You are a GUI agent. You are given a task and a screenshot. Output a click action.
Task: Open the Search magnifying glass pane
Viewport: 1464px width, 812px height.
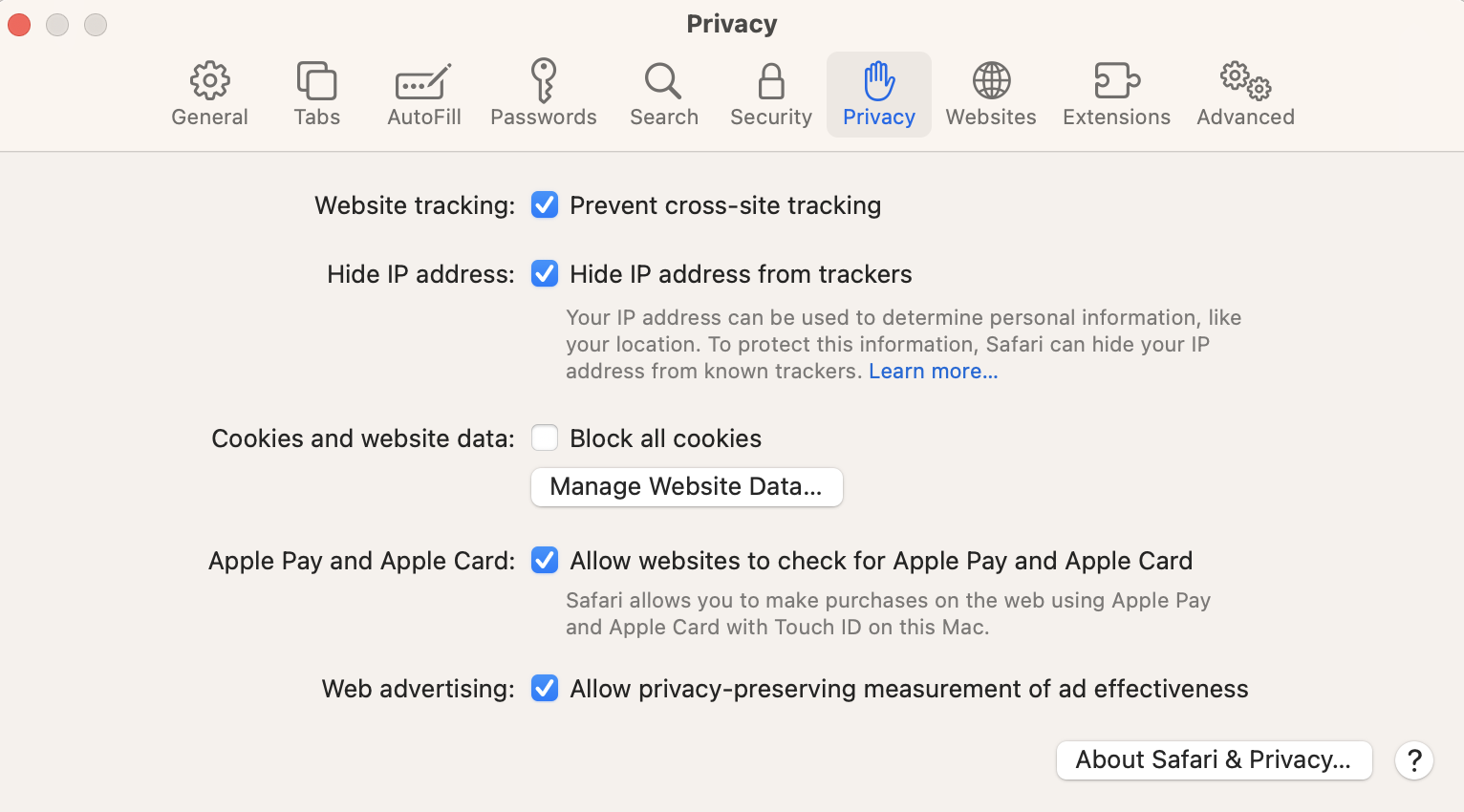click(663, 82)
